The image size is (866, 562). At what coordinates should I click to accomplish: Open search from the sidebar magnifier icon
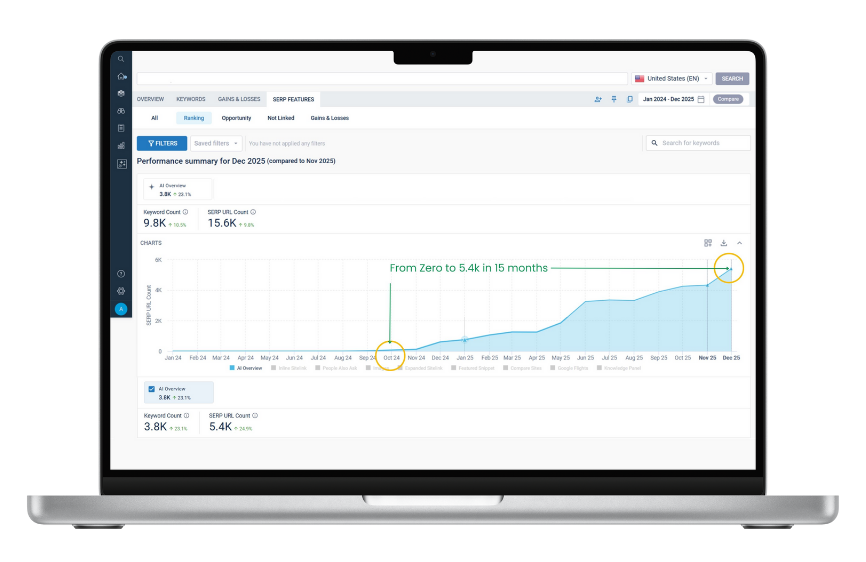(x=121, y=59)
